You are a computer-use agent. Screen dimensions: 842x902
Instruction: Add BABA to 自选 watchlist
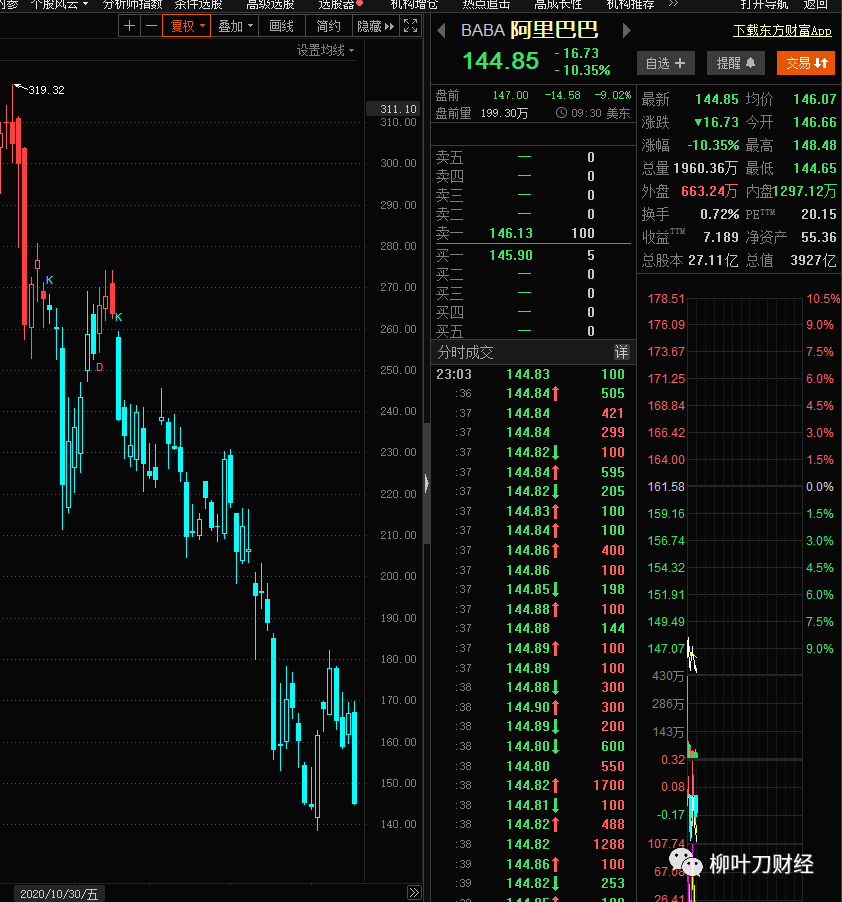[665, 63]
